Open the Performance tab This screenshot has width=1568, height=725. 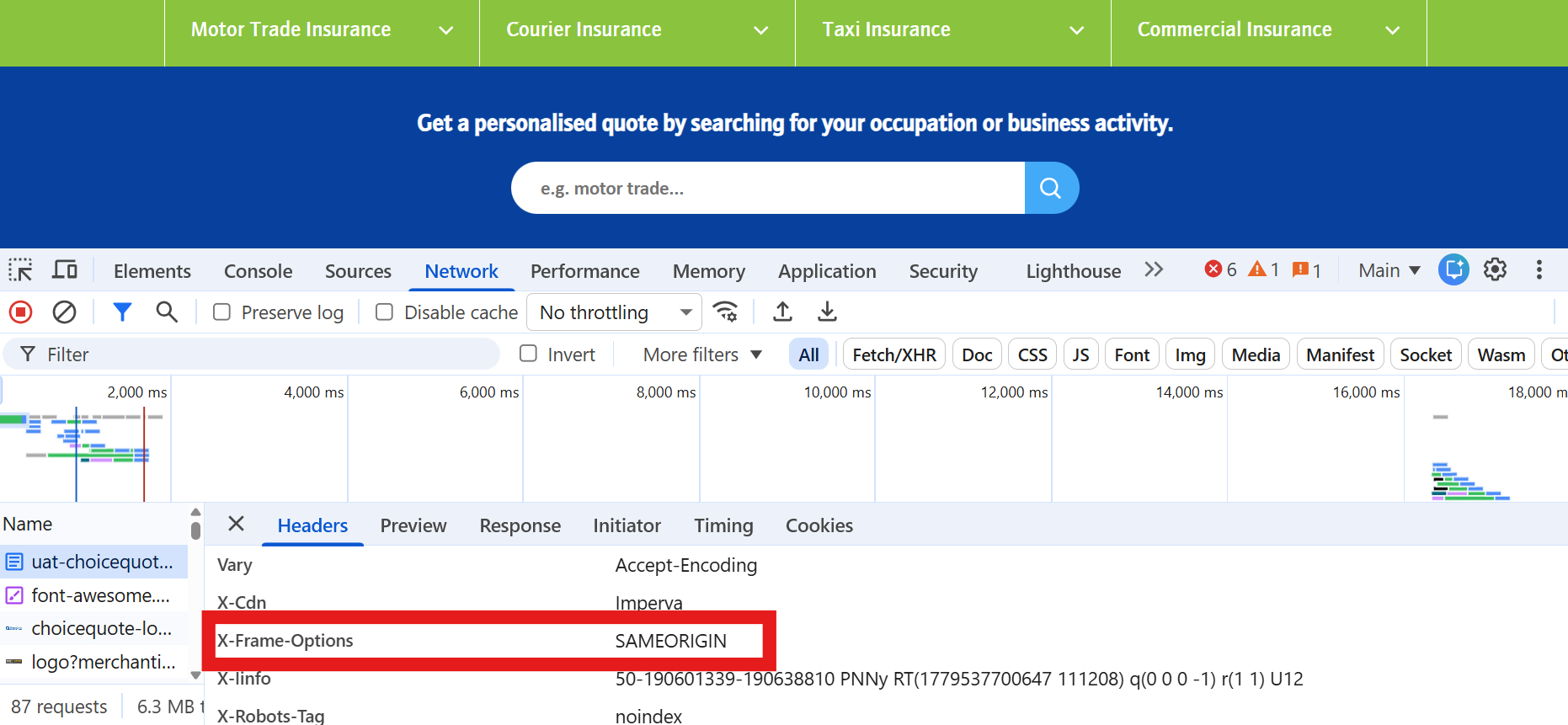pyautogui.click(x=585, y=271)
